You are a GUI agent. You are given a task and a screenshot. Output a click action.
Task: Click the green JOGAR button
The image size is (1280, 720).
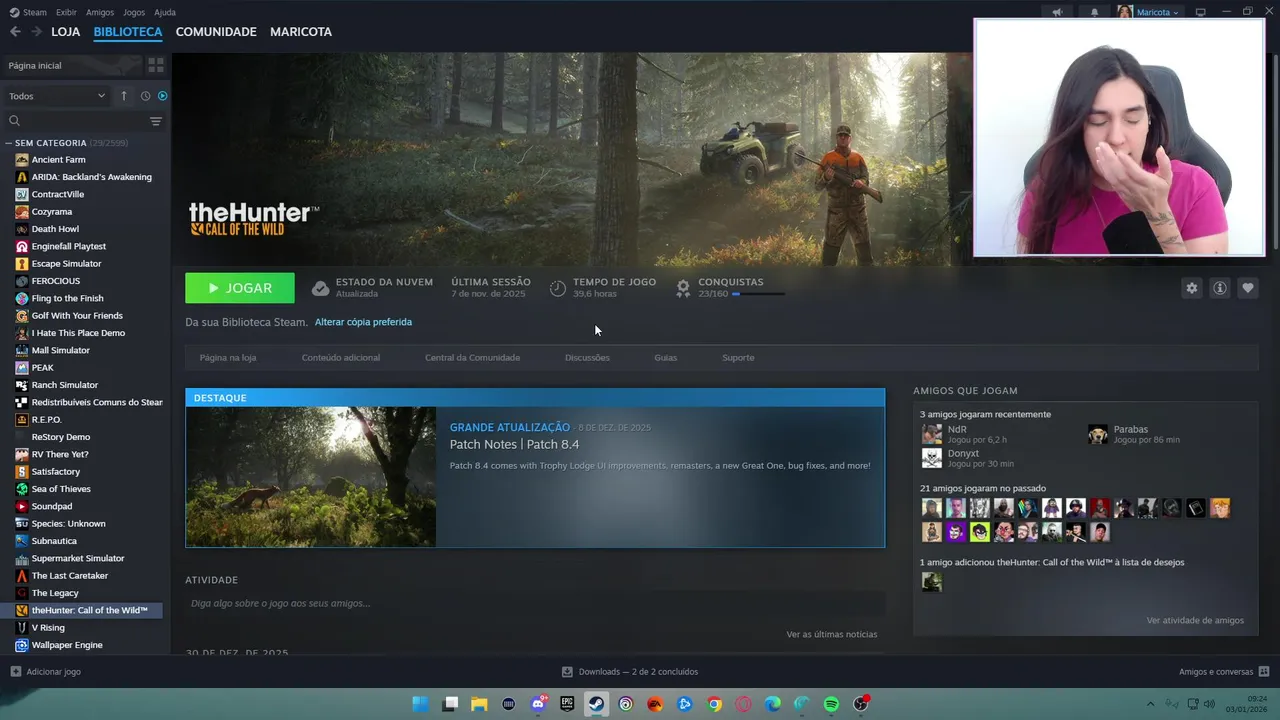[240, 288]
